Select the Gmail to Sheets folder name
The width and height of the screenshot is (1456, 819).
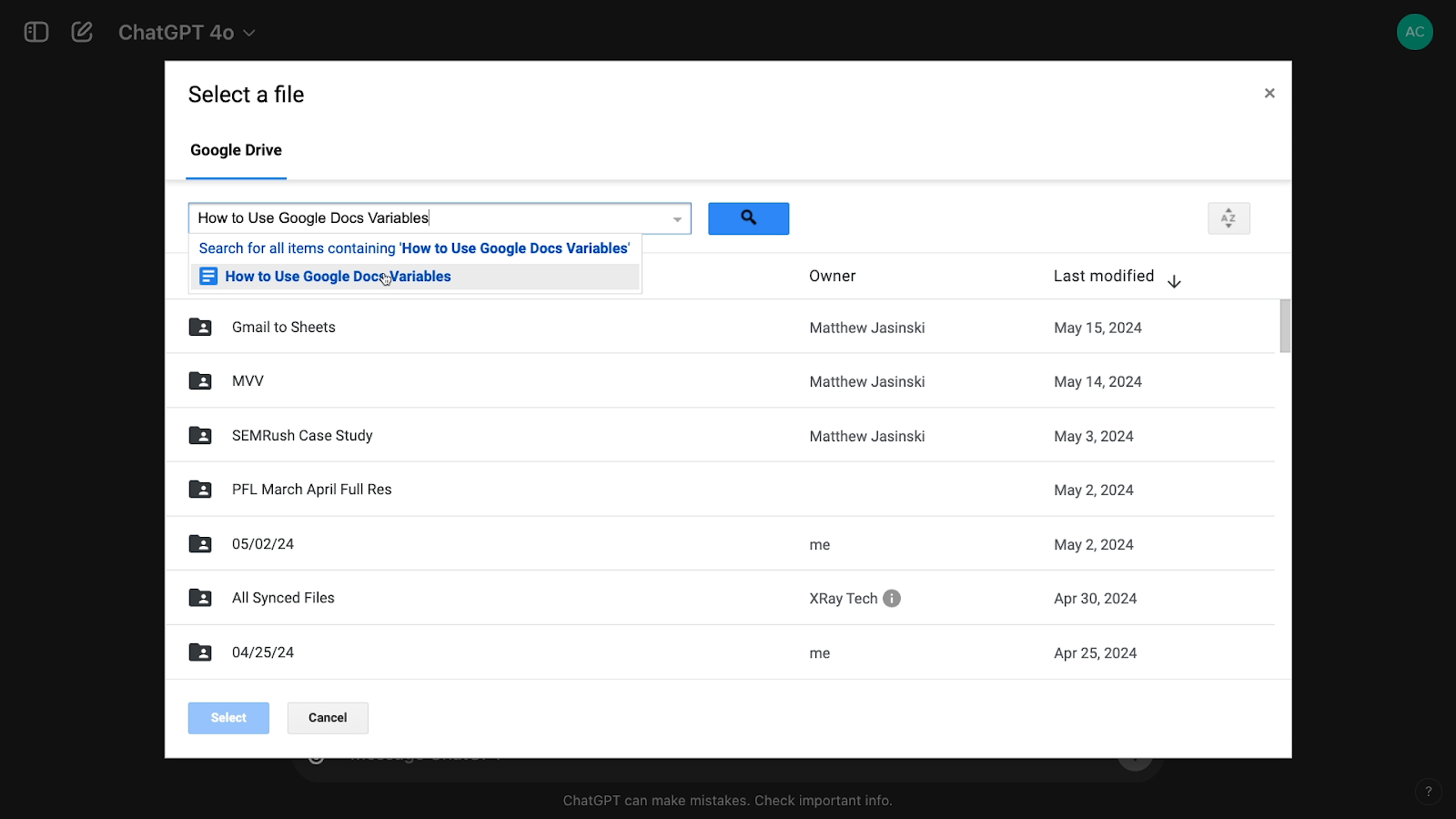[x=284, y=328]
